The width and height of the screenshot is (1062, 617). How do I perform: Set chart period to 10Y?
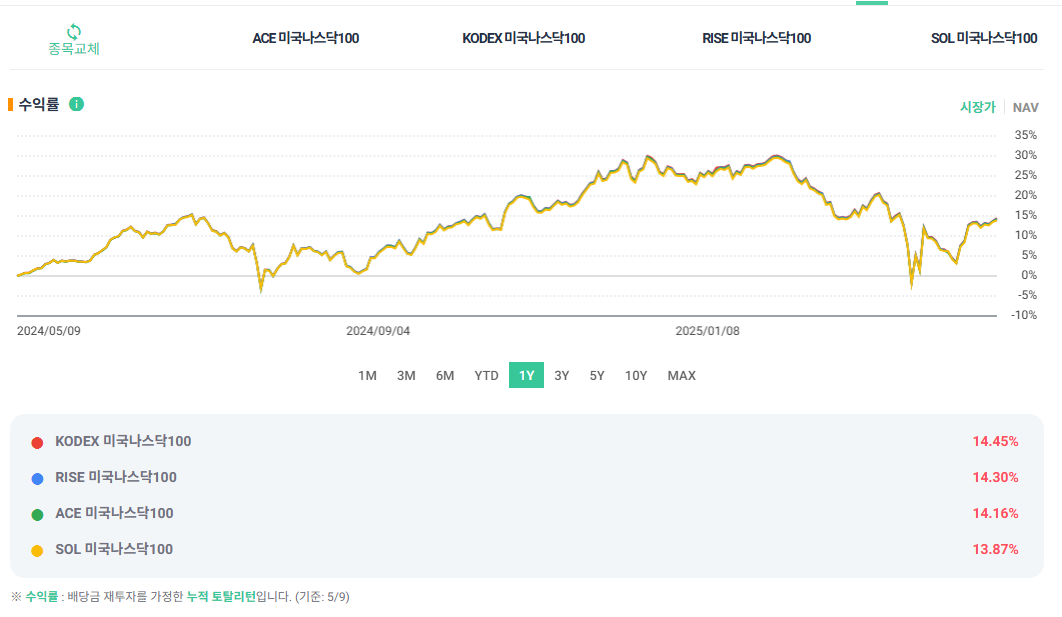coord(636,376)
